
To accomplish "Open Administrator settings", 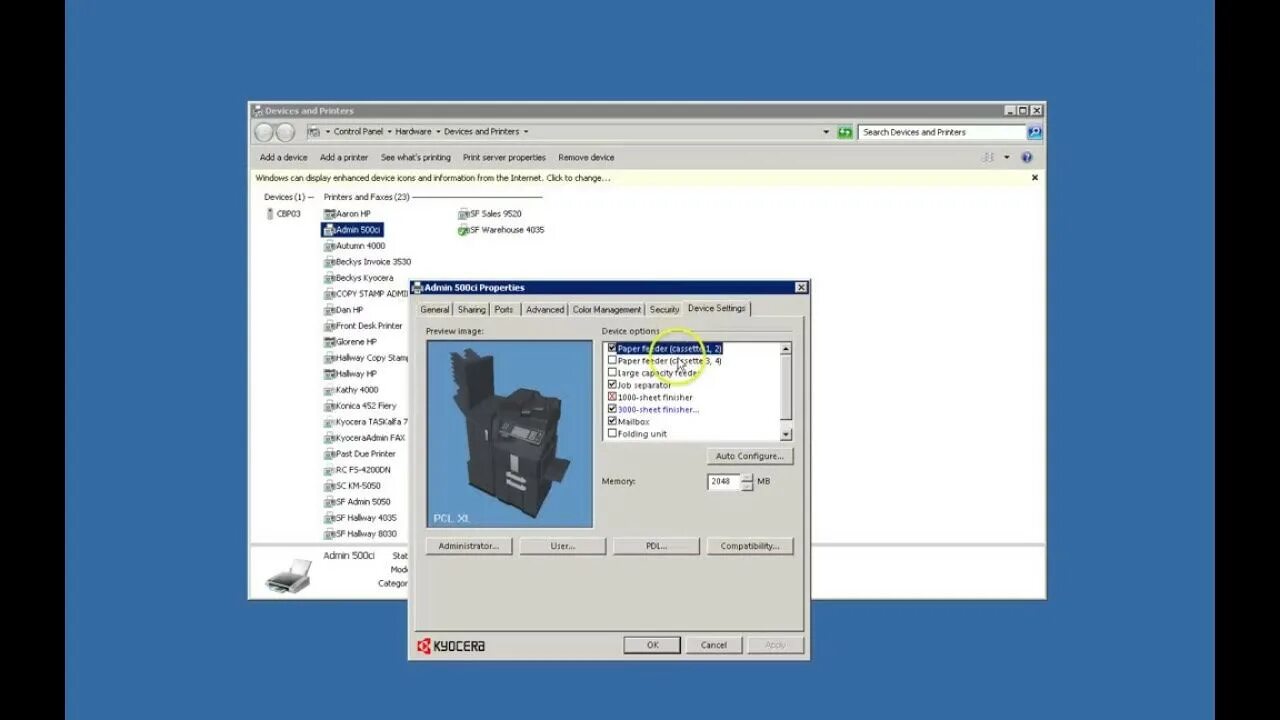I will point(468,546).
